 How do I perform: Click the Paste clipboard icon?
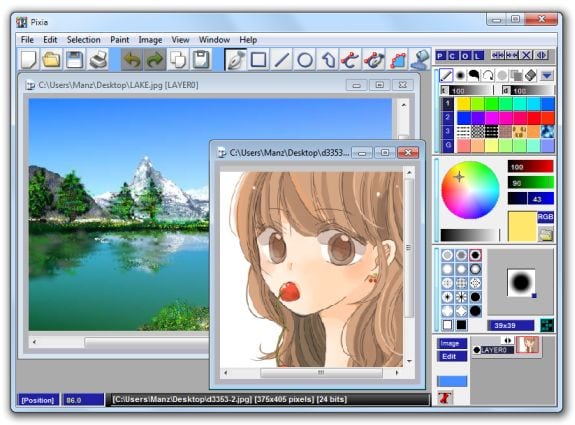click(201, 60)
